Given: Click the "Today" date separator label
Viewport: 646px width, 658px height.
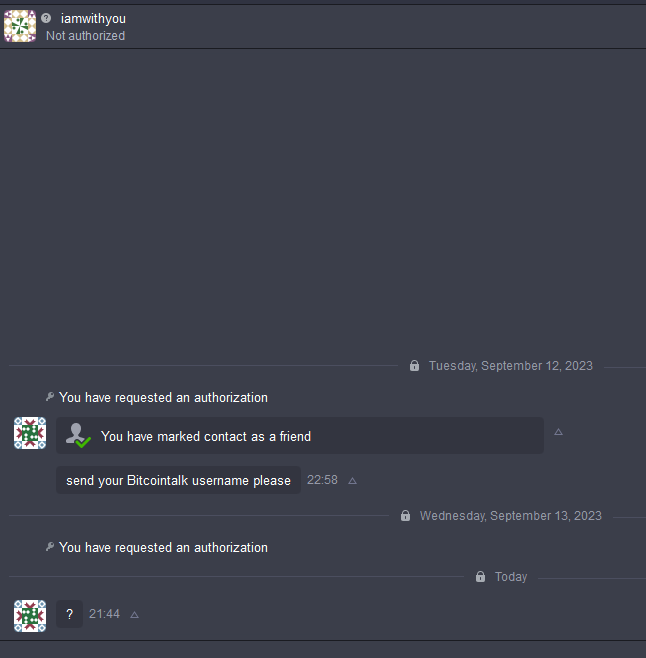Looking at the screenshot, I should point(511,577).
